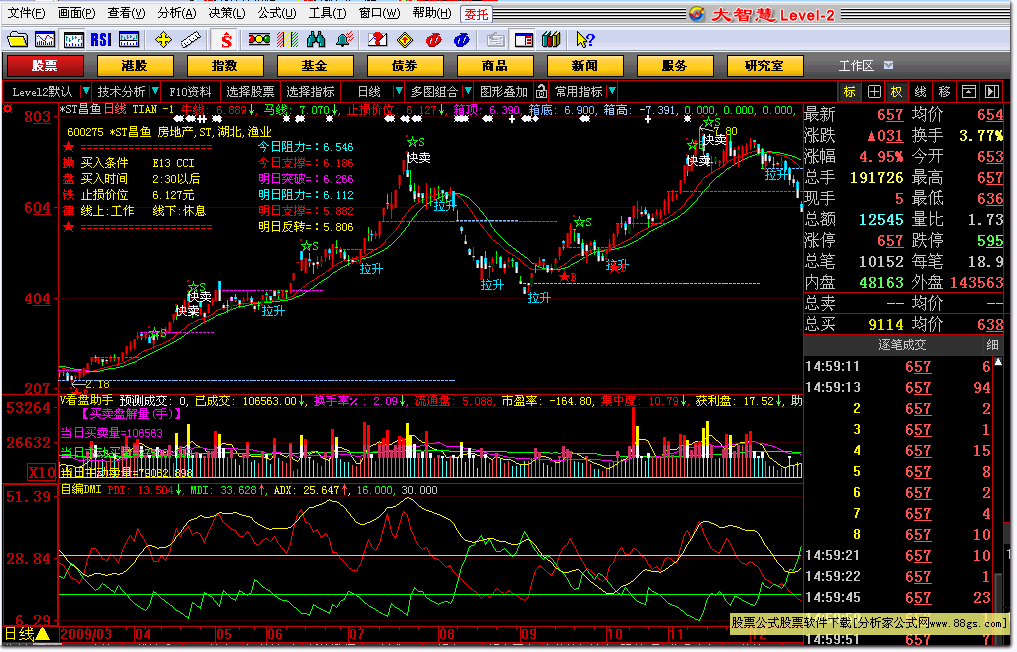The width and height of the screenshot is (1017, 652).
Task: Click the RSI indicator icon
Action: [101, 40]
